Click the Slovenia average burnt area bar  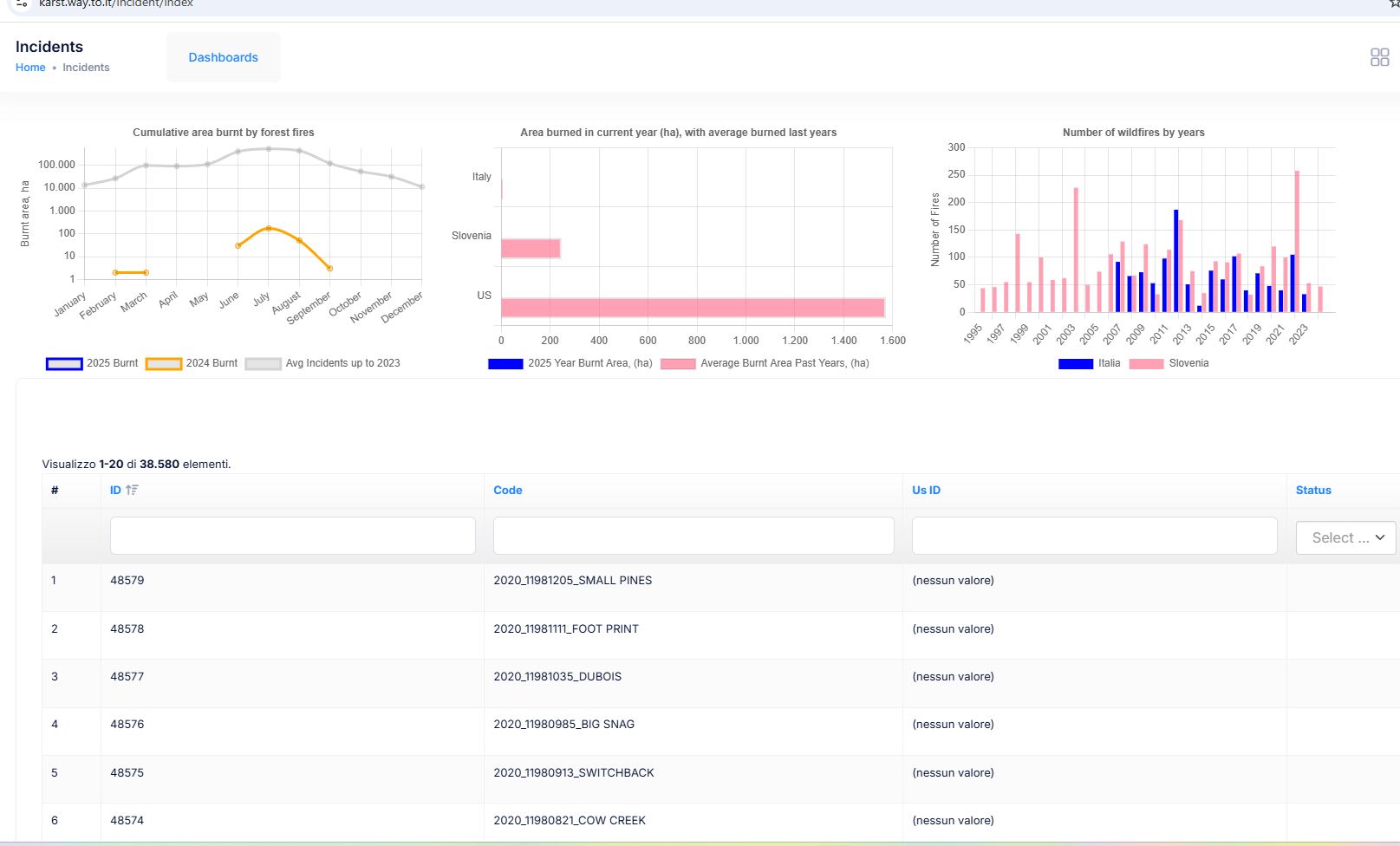click(x=531, y=249)
